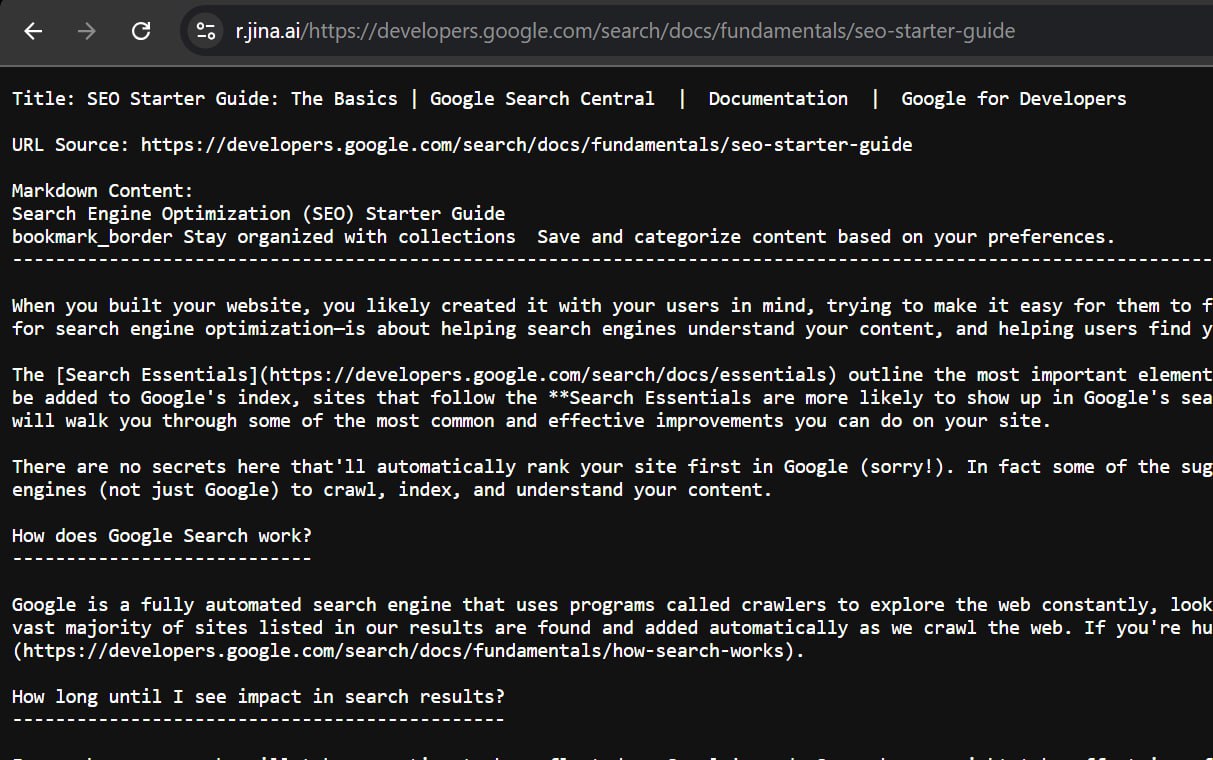Click 'Stay organized with collections' text

[349, 237]
